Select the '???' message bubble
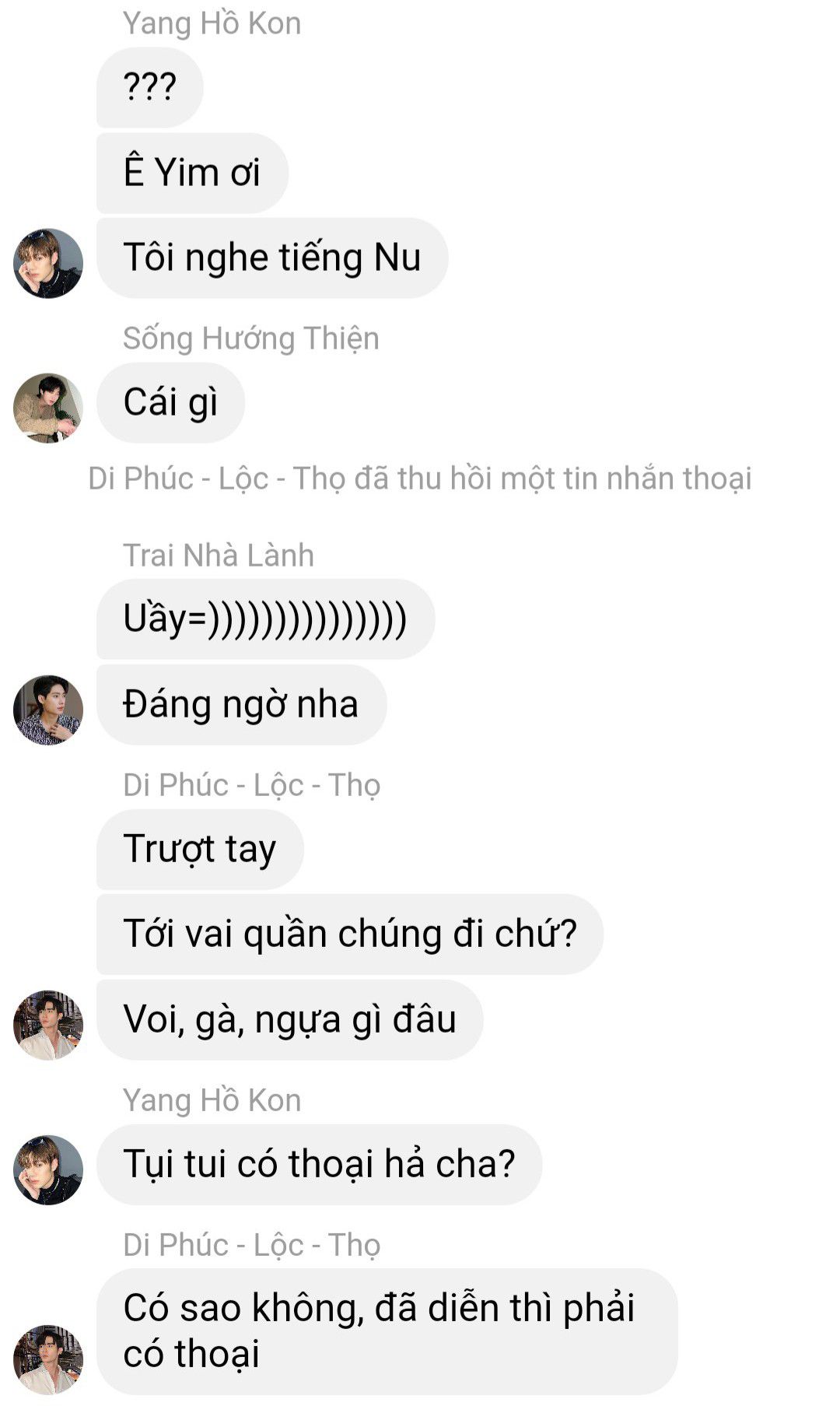This screenshot has width=840, height=1406. pos(150,87)
